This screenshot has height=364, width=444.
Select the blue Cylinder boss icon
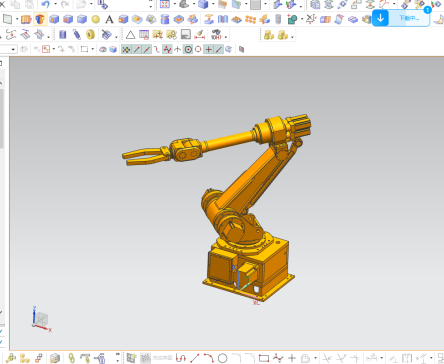[x=165, y=19]
